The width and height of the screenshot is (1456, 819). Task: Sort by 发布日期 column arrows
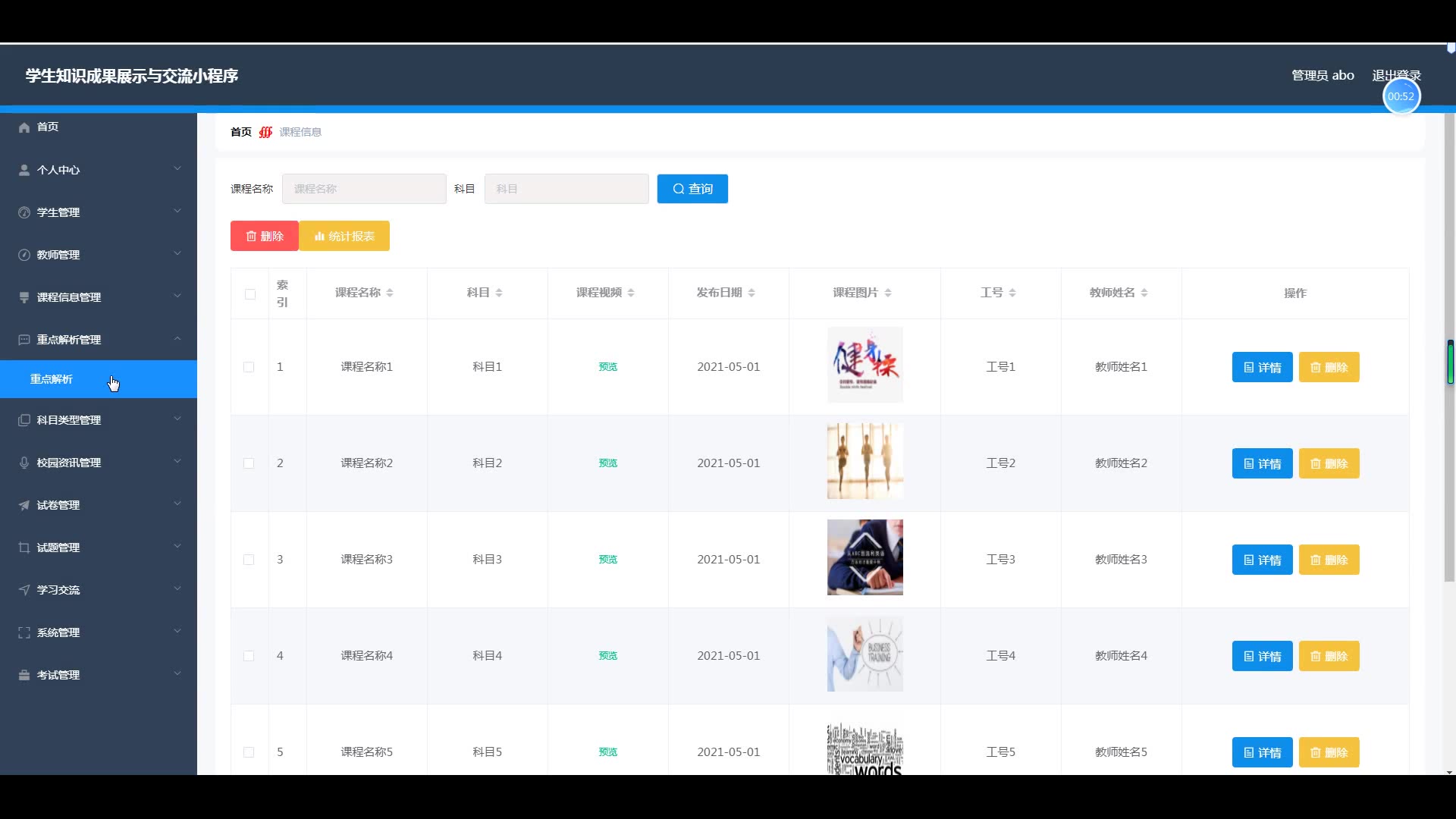[752, 293]
